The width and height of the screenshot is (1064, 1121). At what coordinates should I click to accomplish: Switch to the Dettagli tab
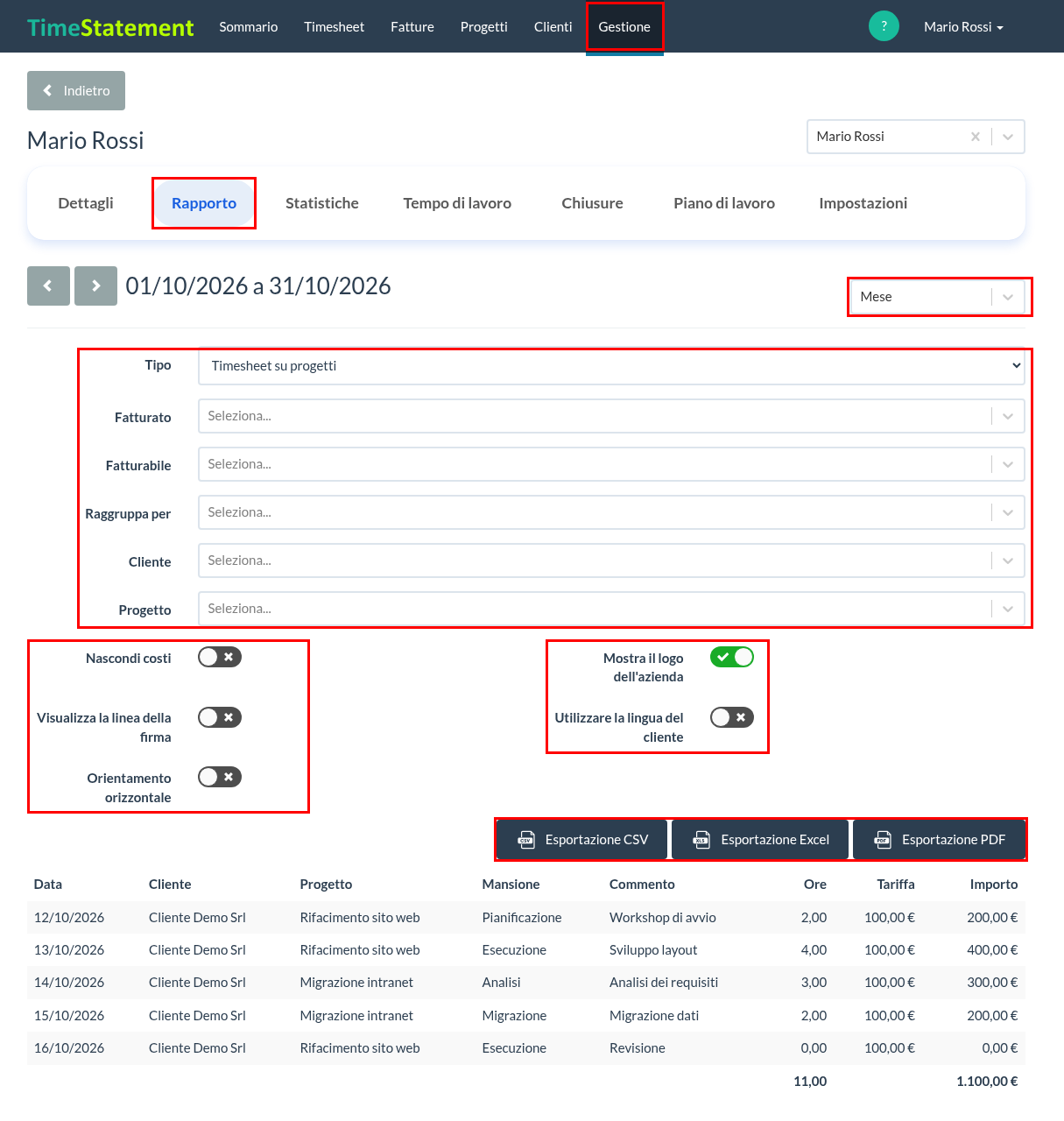(86, 203)
